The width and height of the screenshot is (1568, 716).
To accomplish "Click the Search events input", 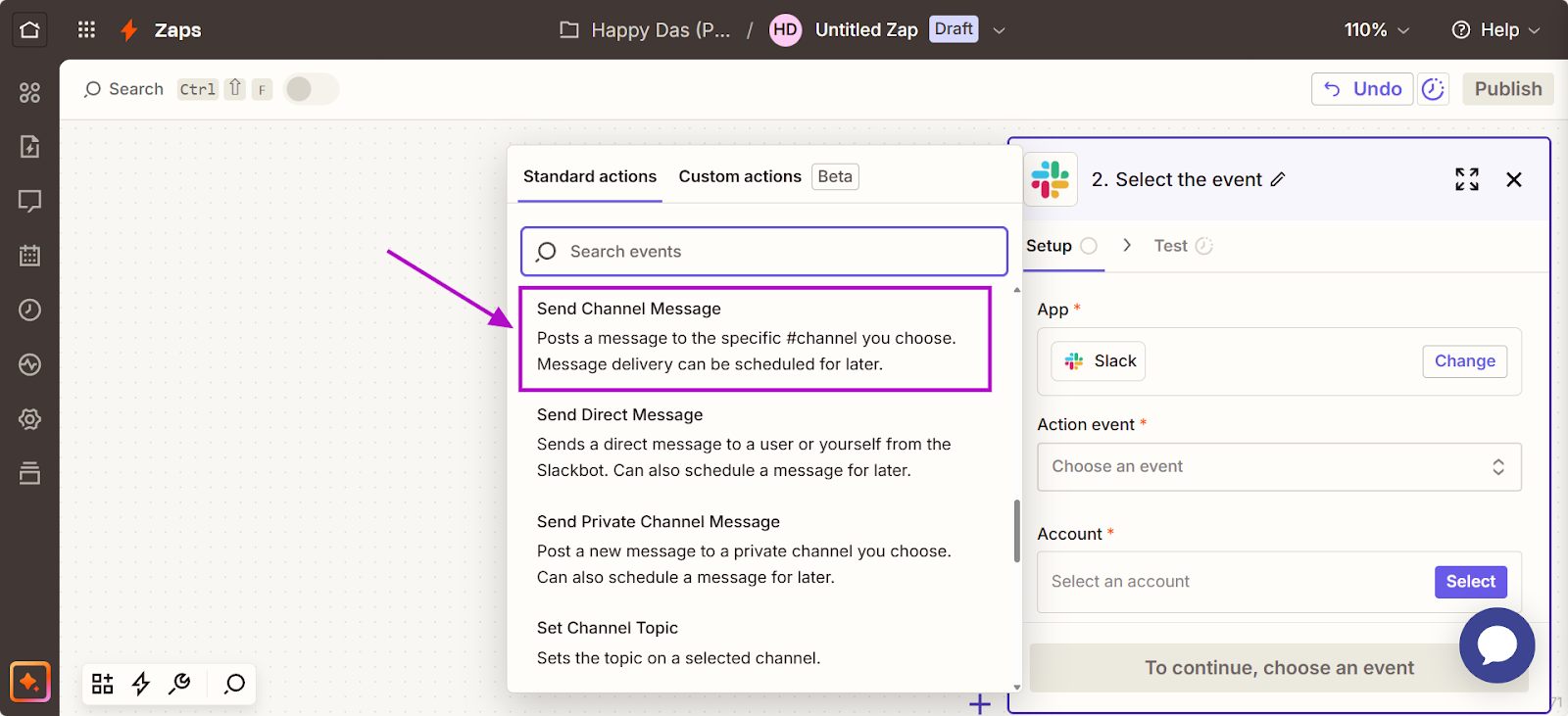I will 764,252.
